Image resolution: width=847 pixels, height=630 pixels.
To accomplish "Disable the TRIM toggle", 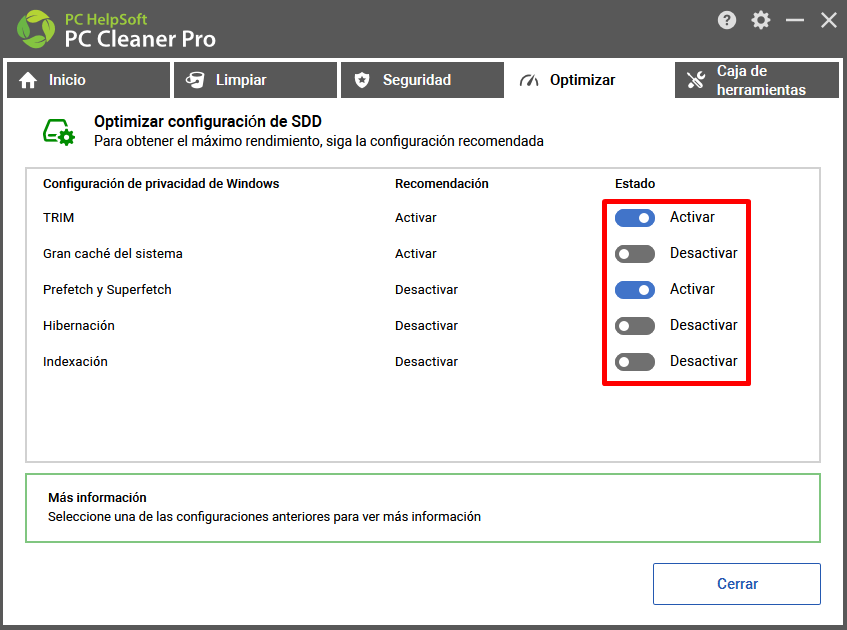I will coord(635,218).
